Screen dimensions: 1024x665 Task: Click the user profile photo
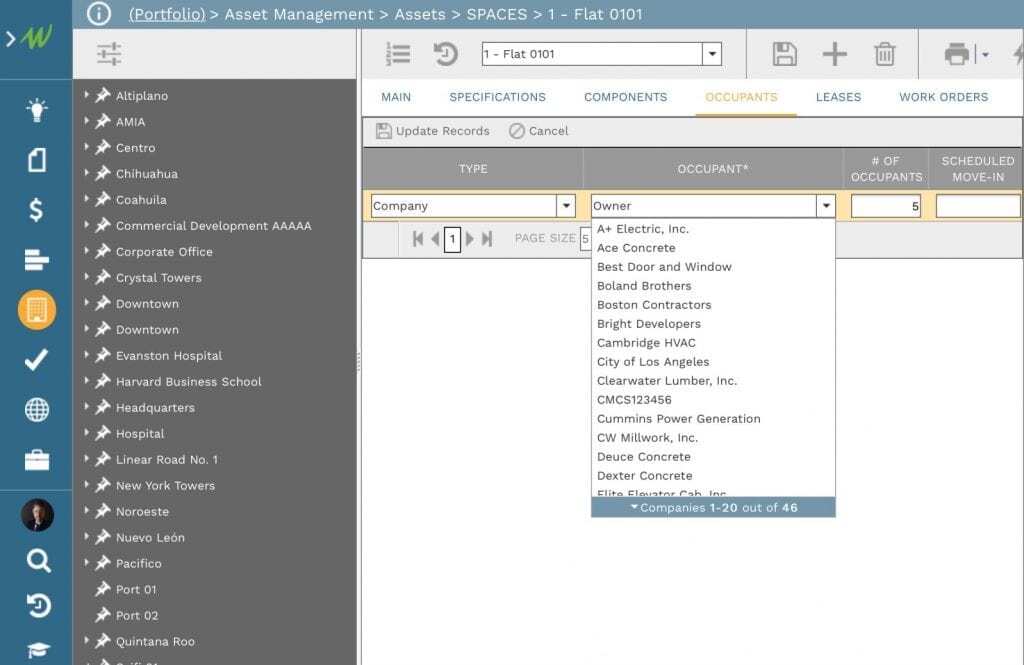[37, 515]
